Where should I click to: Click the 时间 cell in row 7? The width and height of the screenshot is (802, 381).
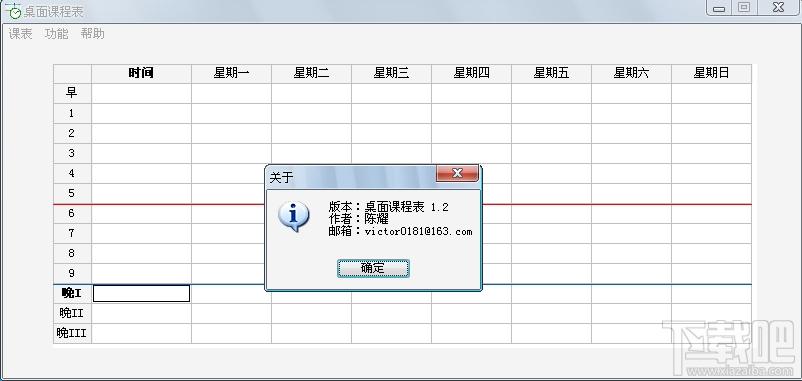tap(142, 234)
